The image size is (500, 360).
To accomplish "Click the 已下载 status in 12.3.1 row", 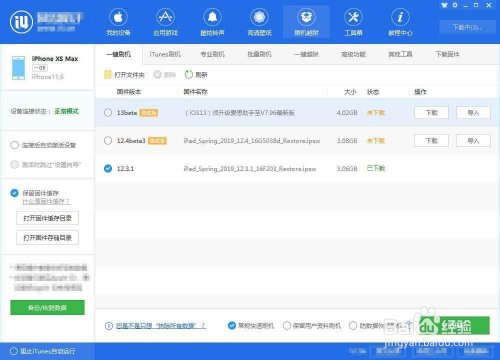I will pos(376,168).
